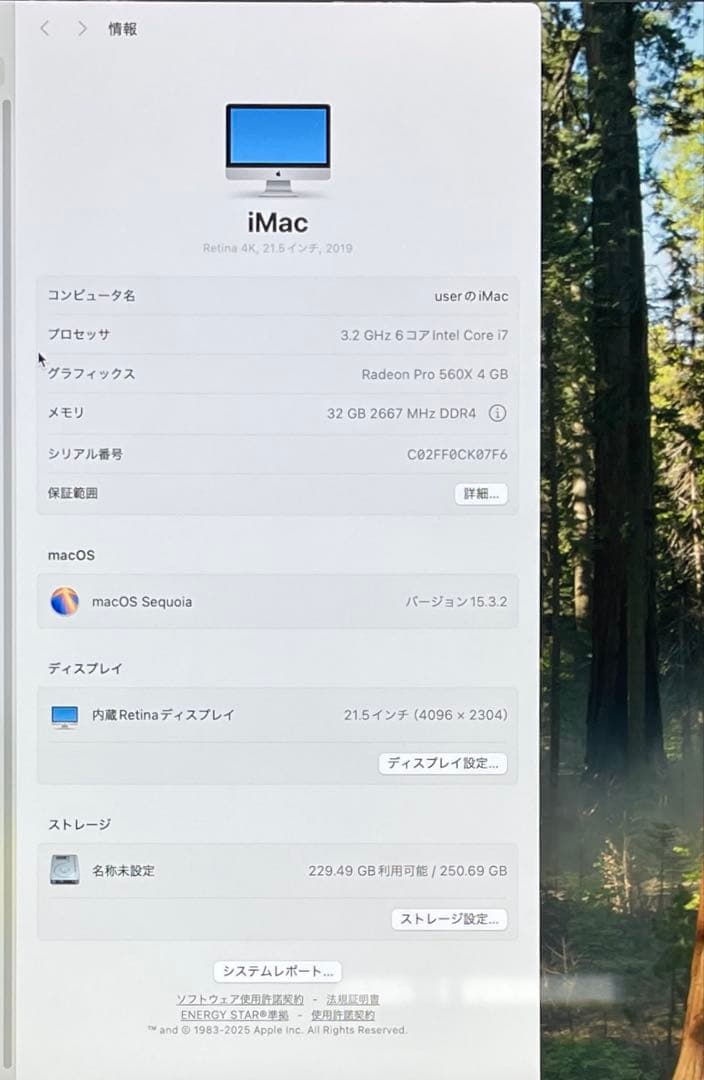The width and height of the screenshot is (704, 1080).
Task: Click the graphics value Radeon Pro 560X 4 GB
Action: click(x=435, y=375)
